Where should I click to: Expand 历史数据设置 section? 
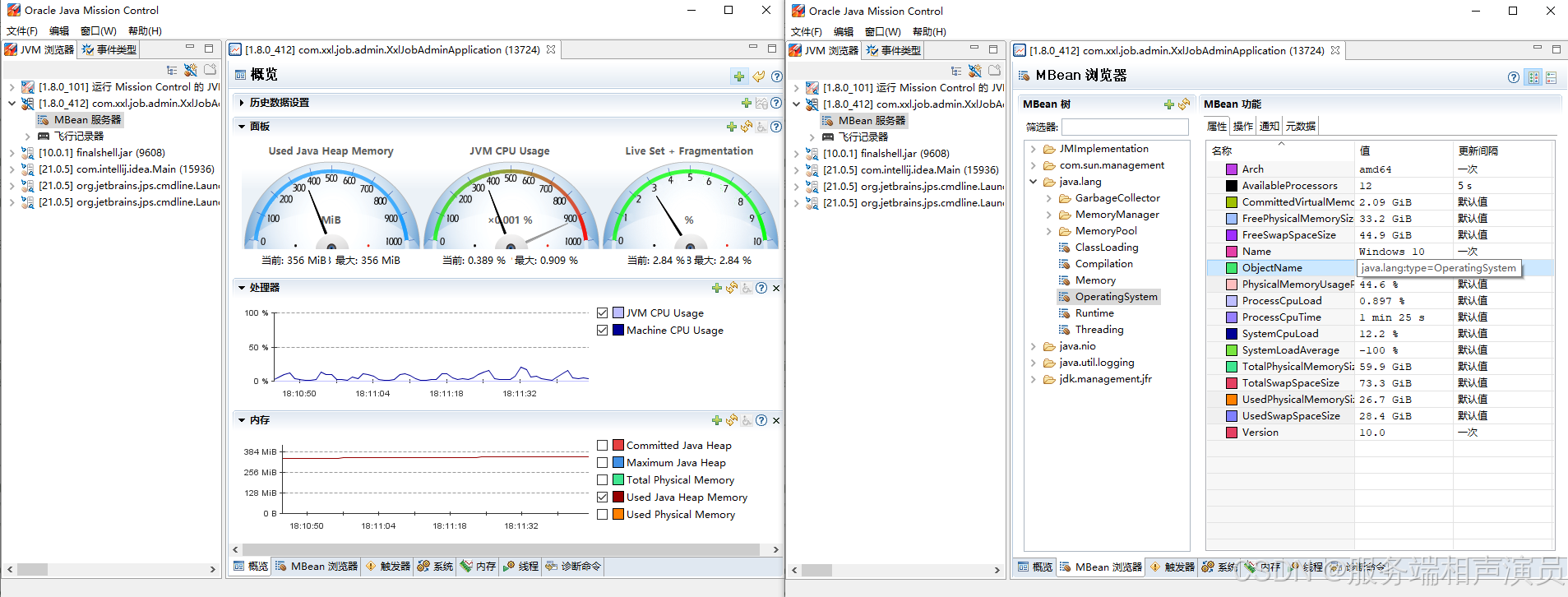pos(242,103)
